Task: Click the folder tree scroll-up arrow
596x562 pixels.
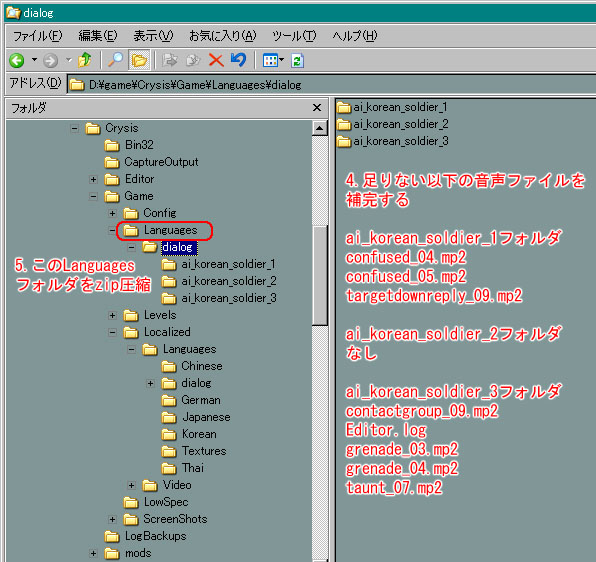Action: (320, 128)
